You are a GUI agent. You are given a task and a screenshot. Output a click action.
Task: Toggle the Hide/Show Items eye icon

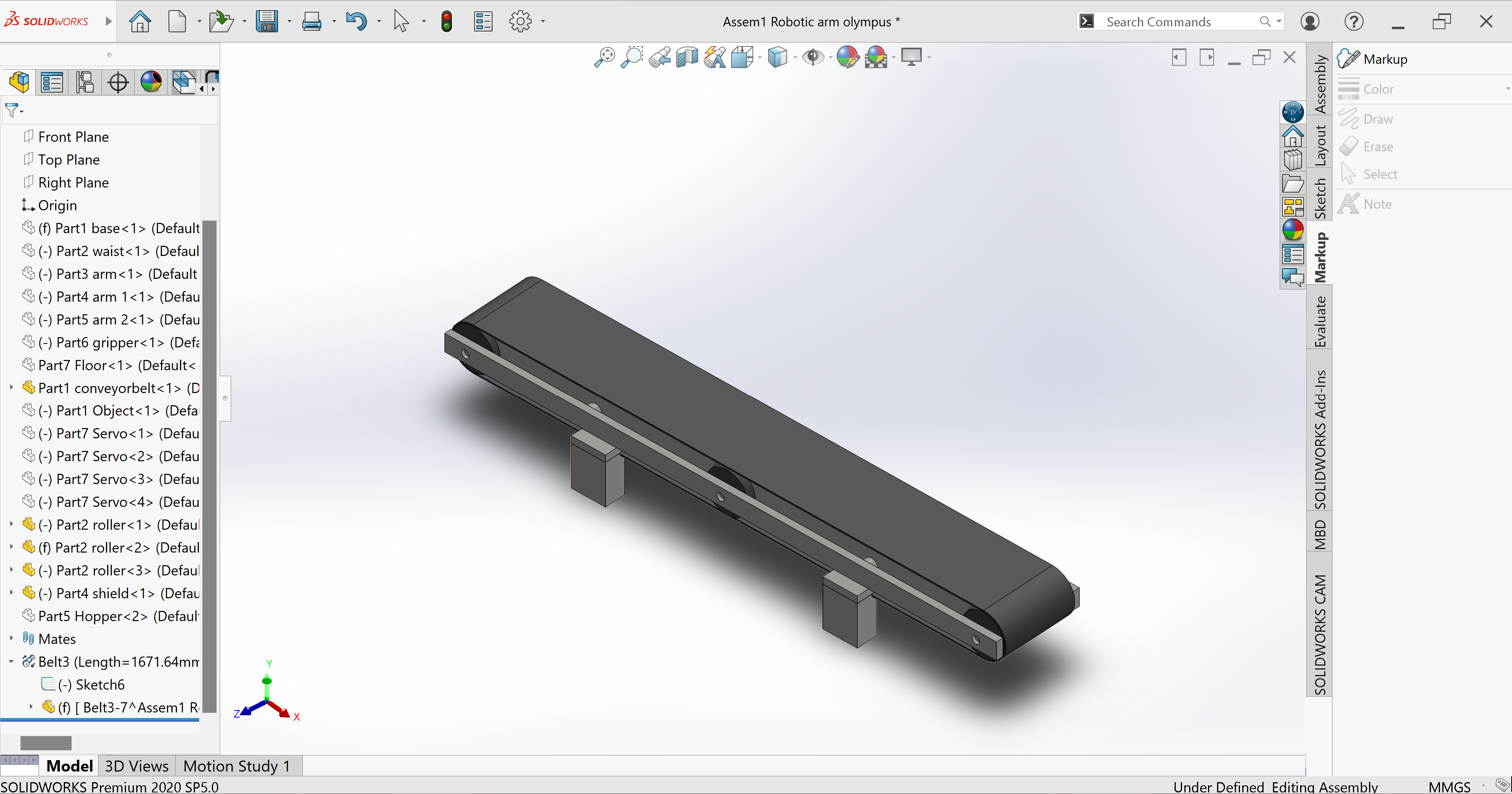coord(813,58)
